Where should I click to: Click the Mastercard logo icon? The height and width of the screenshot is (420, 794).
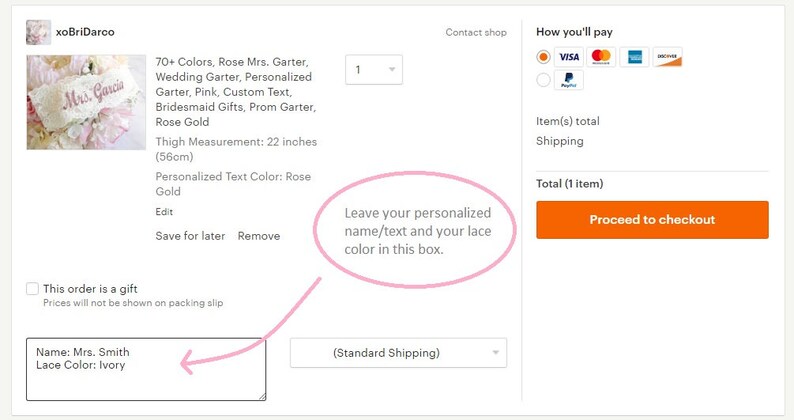point(601,57)
